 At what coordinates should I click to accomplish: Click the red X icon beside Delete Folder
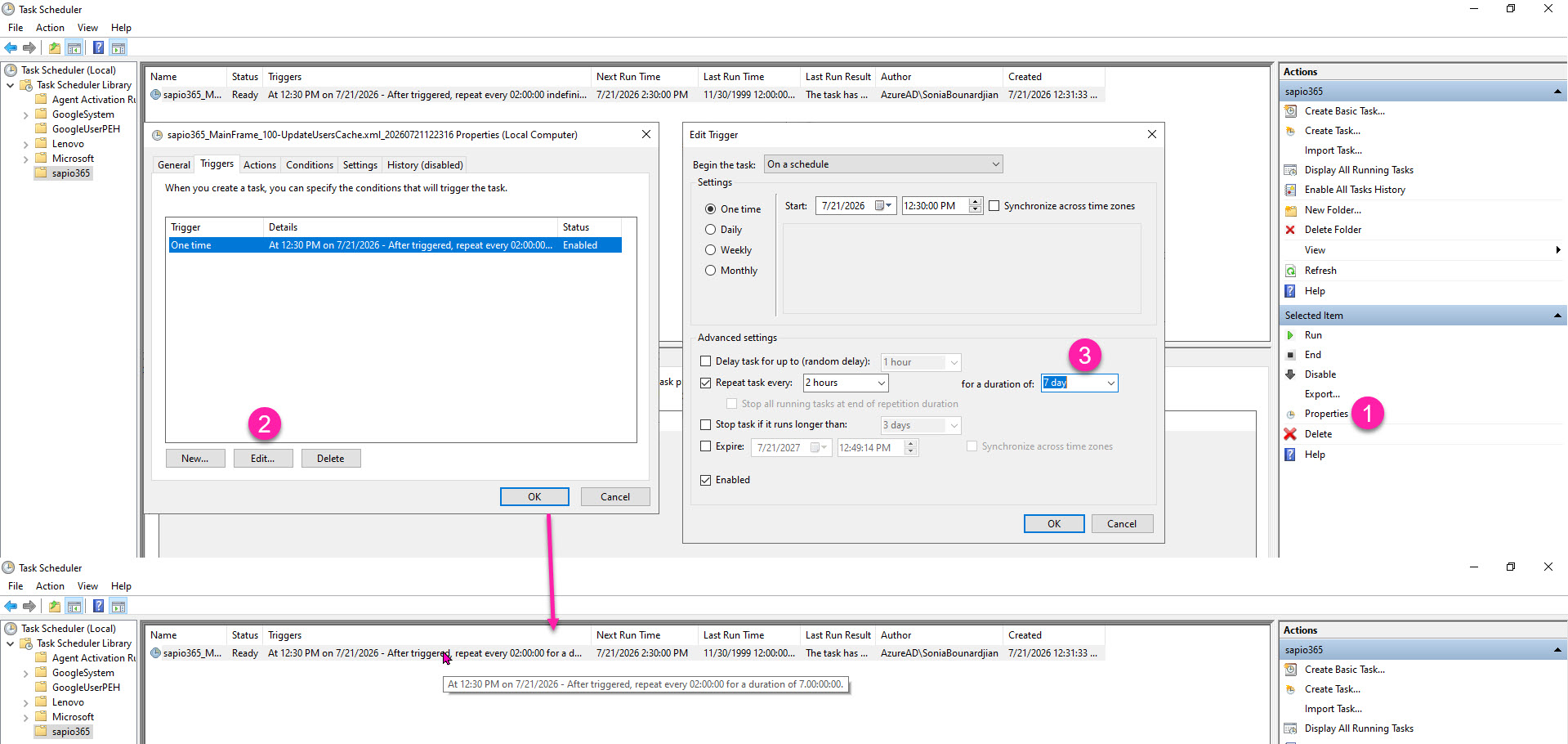[1291, 230]
